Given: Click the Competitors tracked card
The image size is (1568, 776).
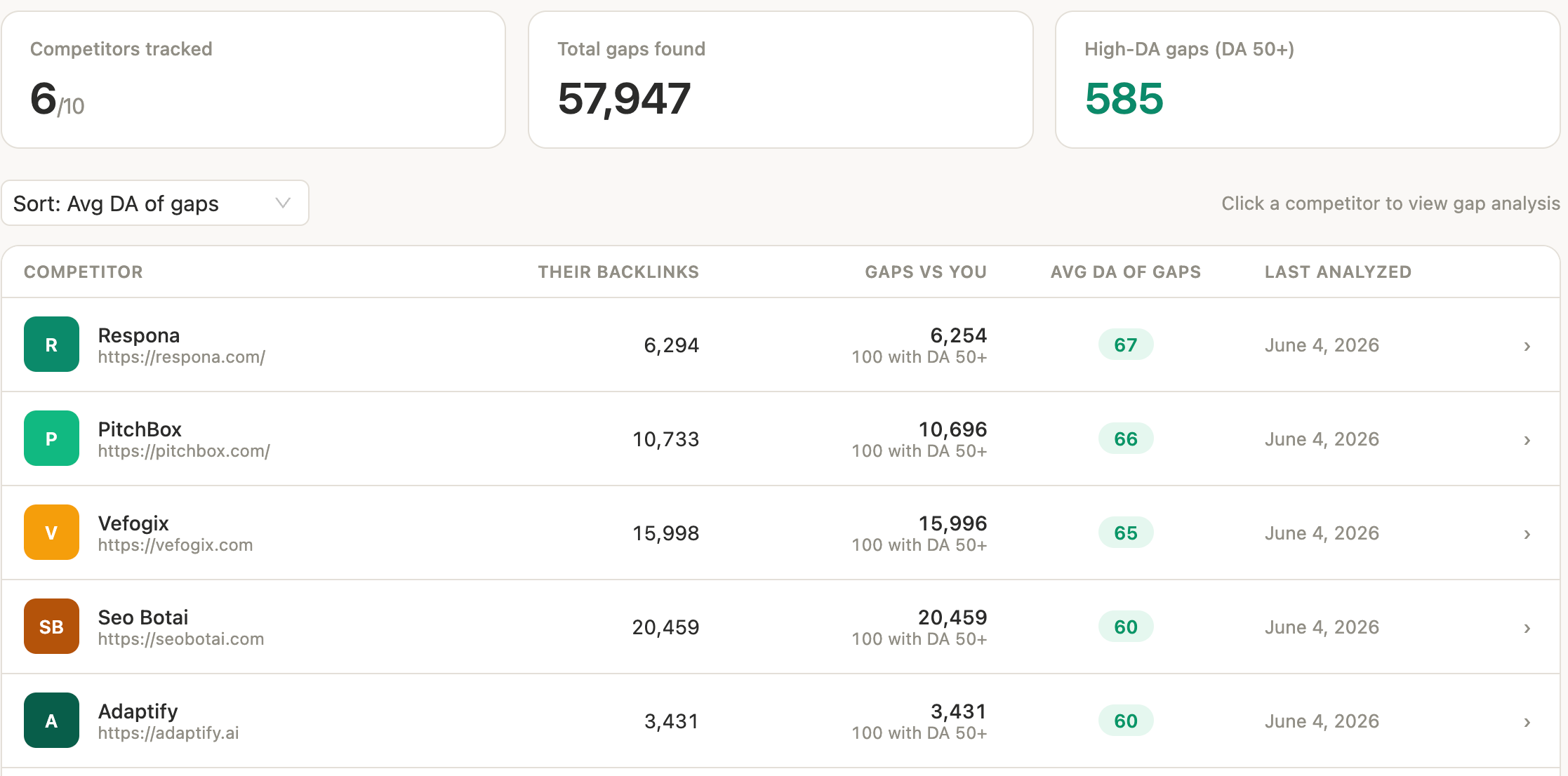Looking at the screenshot, I should point(253,79).
